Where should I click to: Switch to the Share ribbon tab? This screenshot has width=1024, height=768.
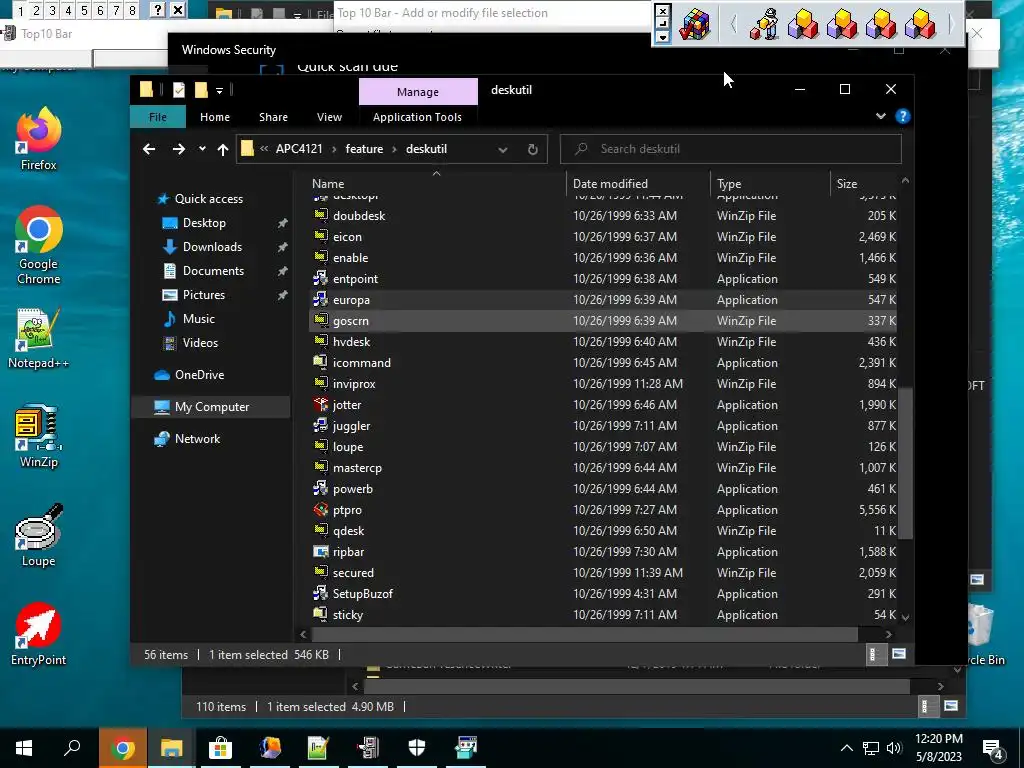coord(273,117)
